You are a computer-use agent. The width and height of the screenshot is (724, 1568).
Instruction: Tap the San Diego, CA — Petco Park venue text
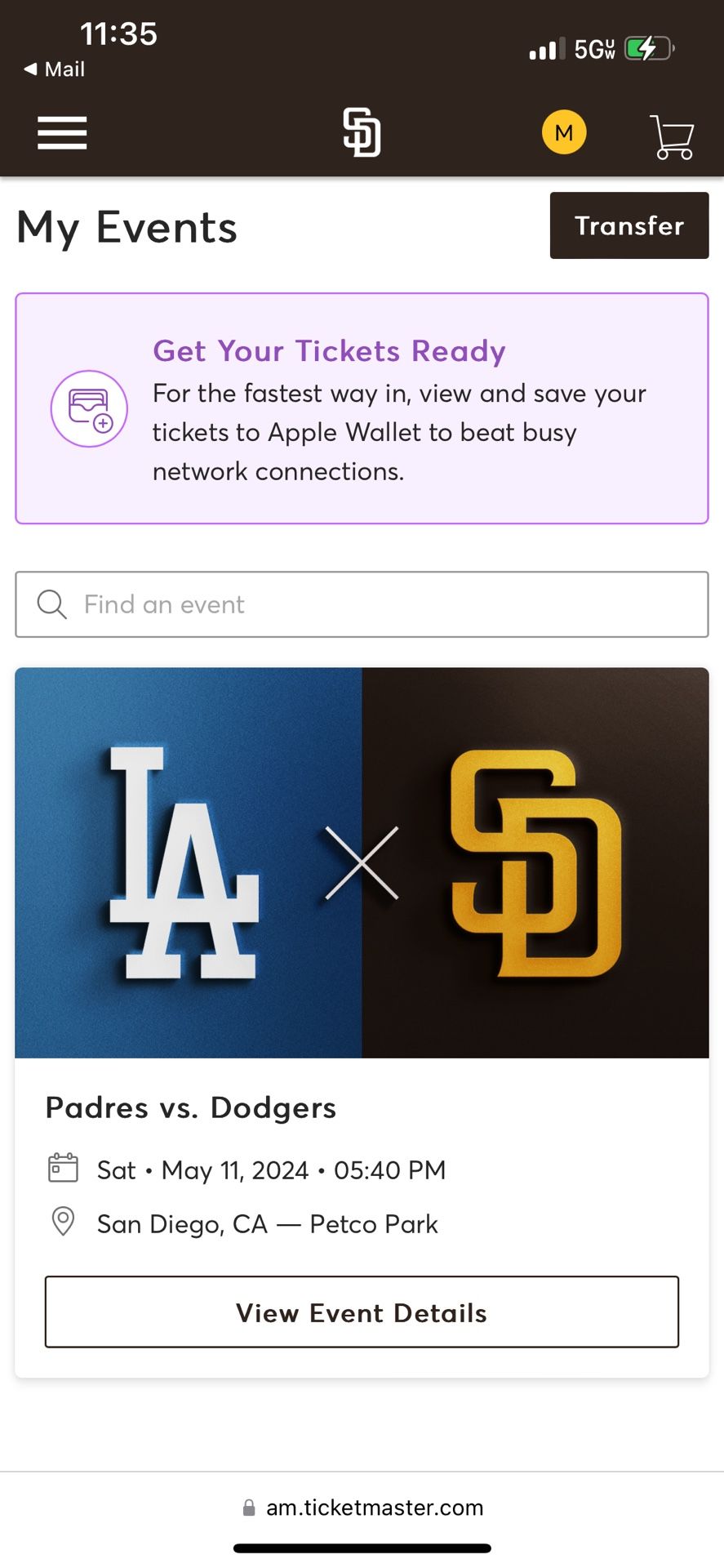tap(267, 1224)
